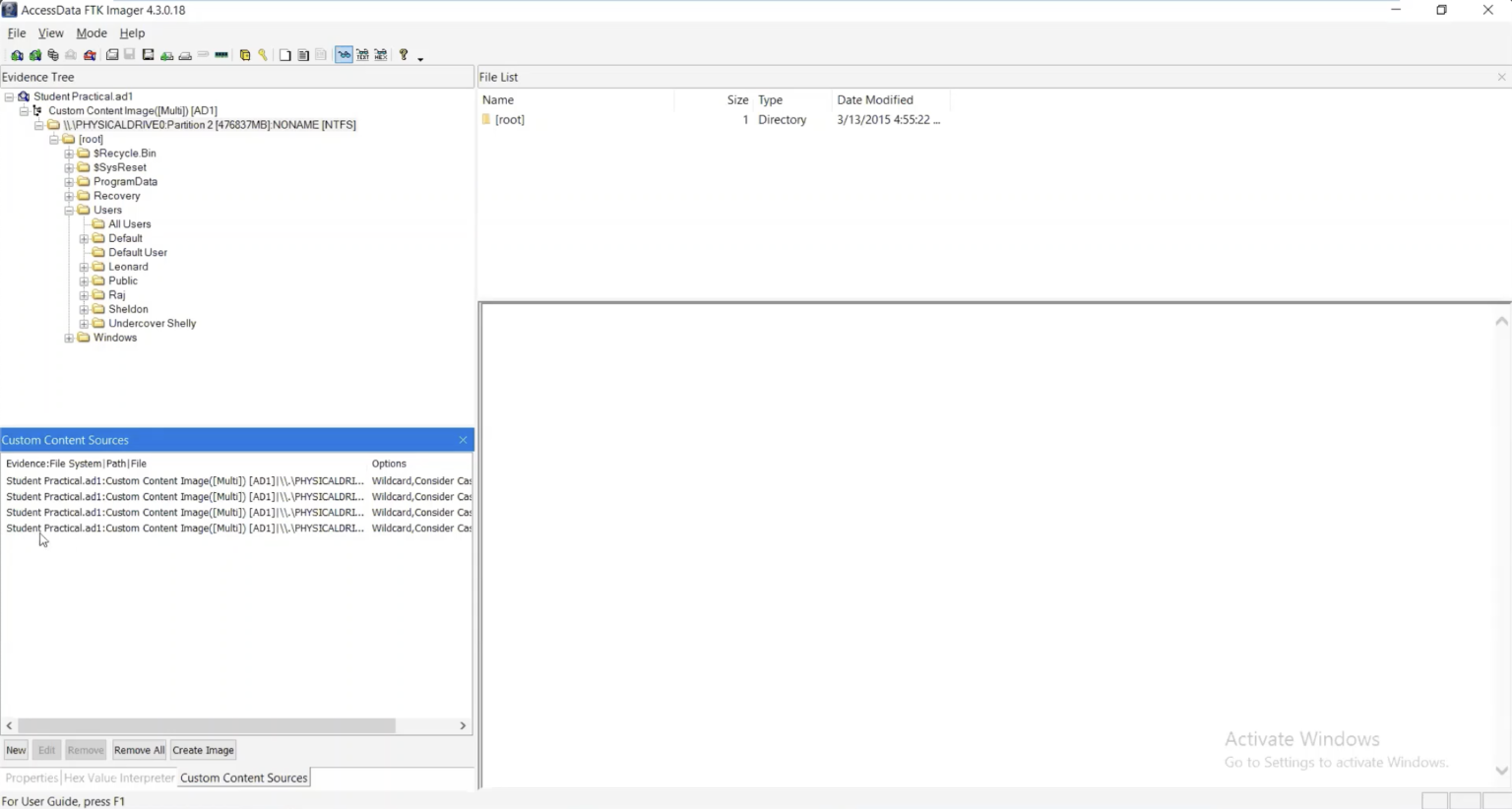Click the Obtain Protected Files safe icon
1512x809 pixels.
244,55
